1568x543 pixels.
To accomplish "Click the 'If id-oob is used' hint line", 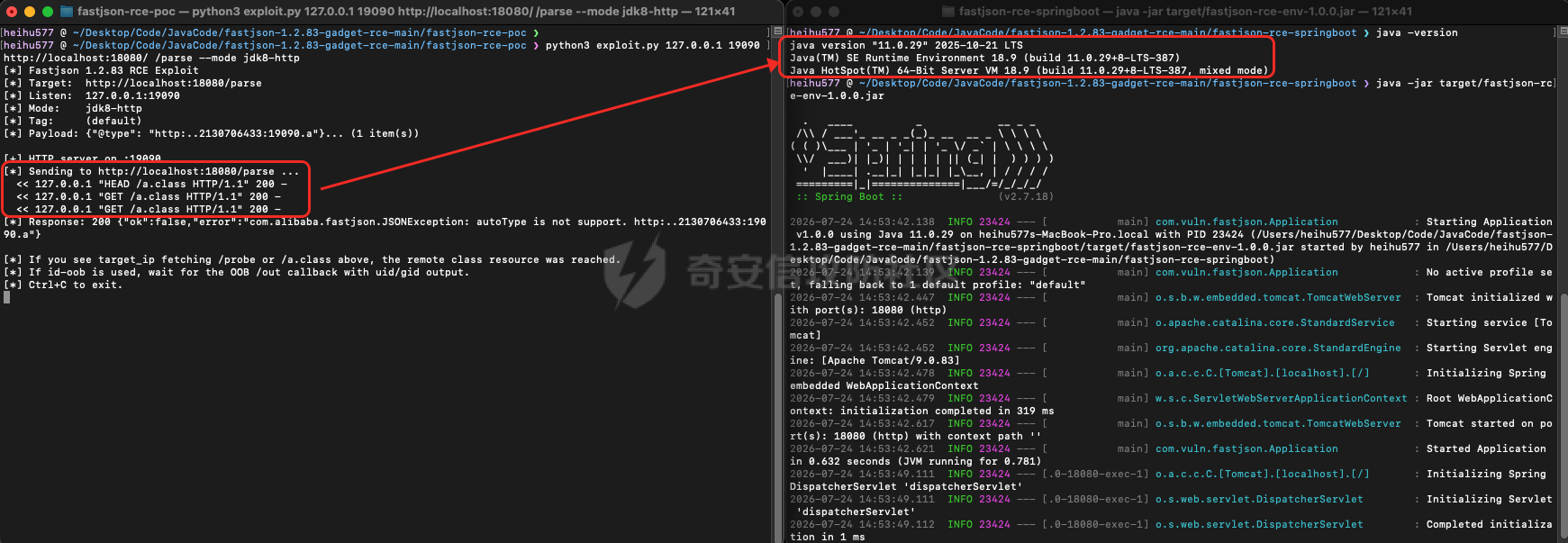I will [237, 272].
